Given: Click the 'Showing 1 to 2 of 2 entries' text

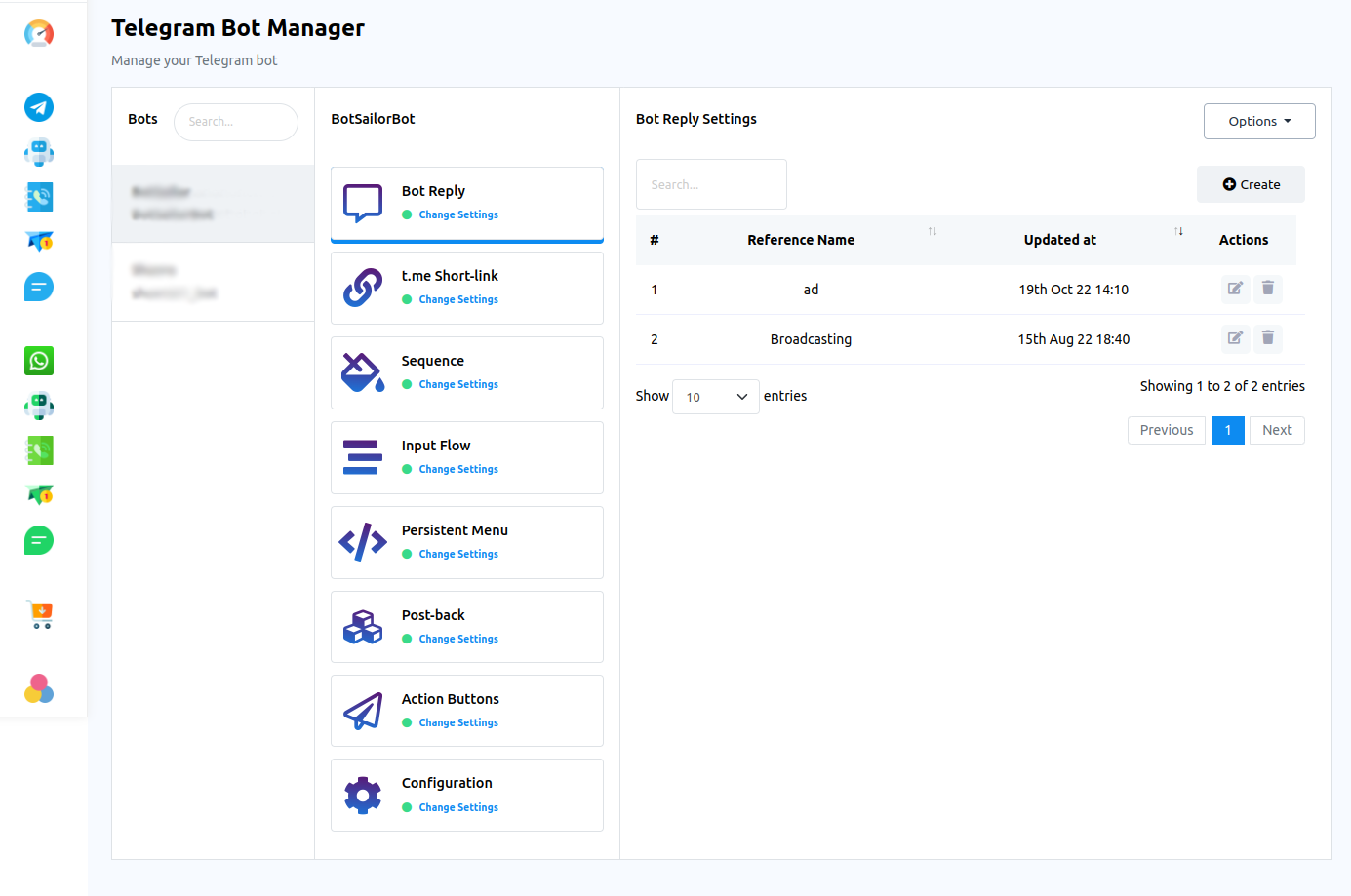Looking at the screenshot, I should coord(1222,386).
